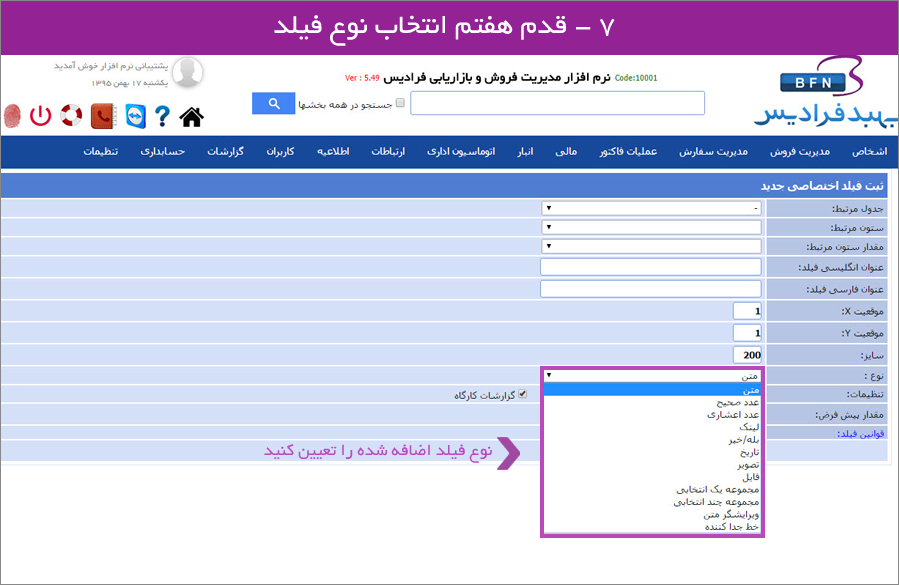Open the 'حسابداری' menu
899x585 pixels.
[163, 151]
